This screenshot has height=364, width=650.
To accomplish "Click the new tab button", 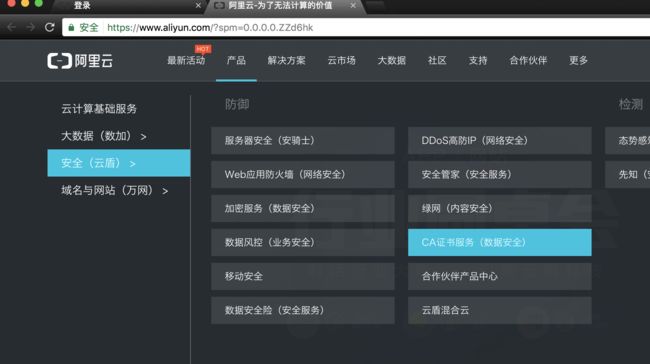I will click(375, 5).
